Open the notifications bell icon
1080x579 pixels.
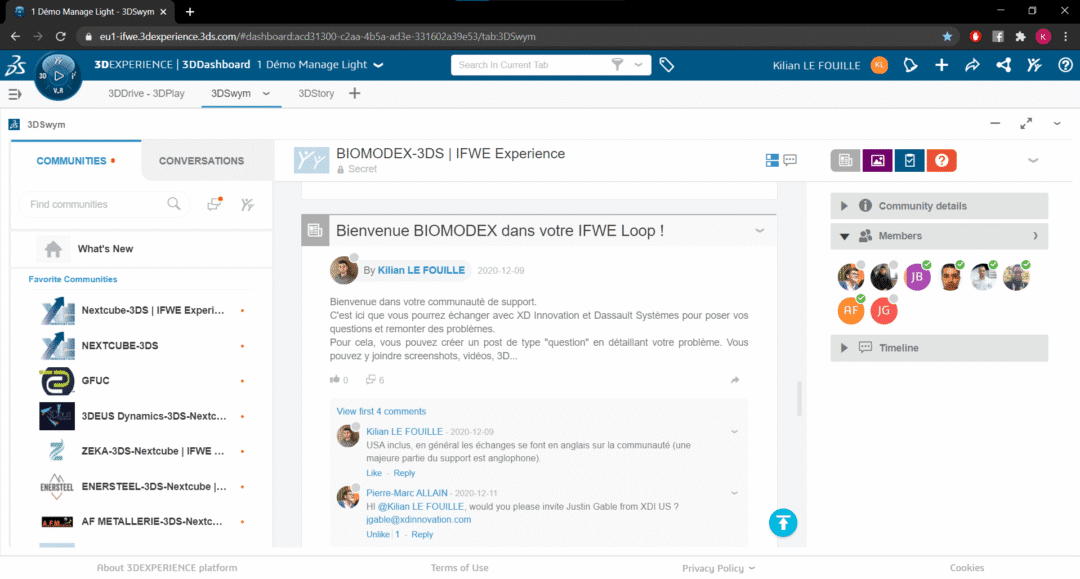point(909,65)
